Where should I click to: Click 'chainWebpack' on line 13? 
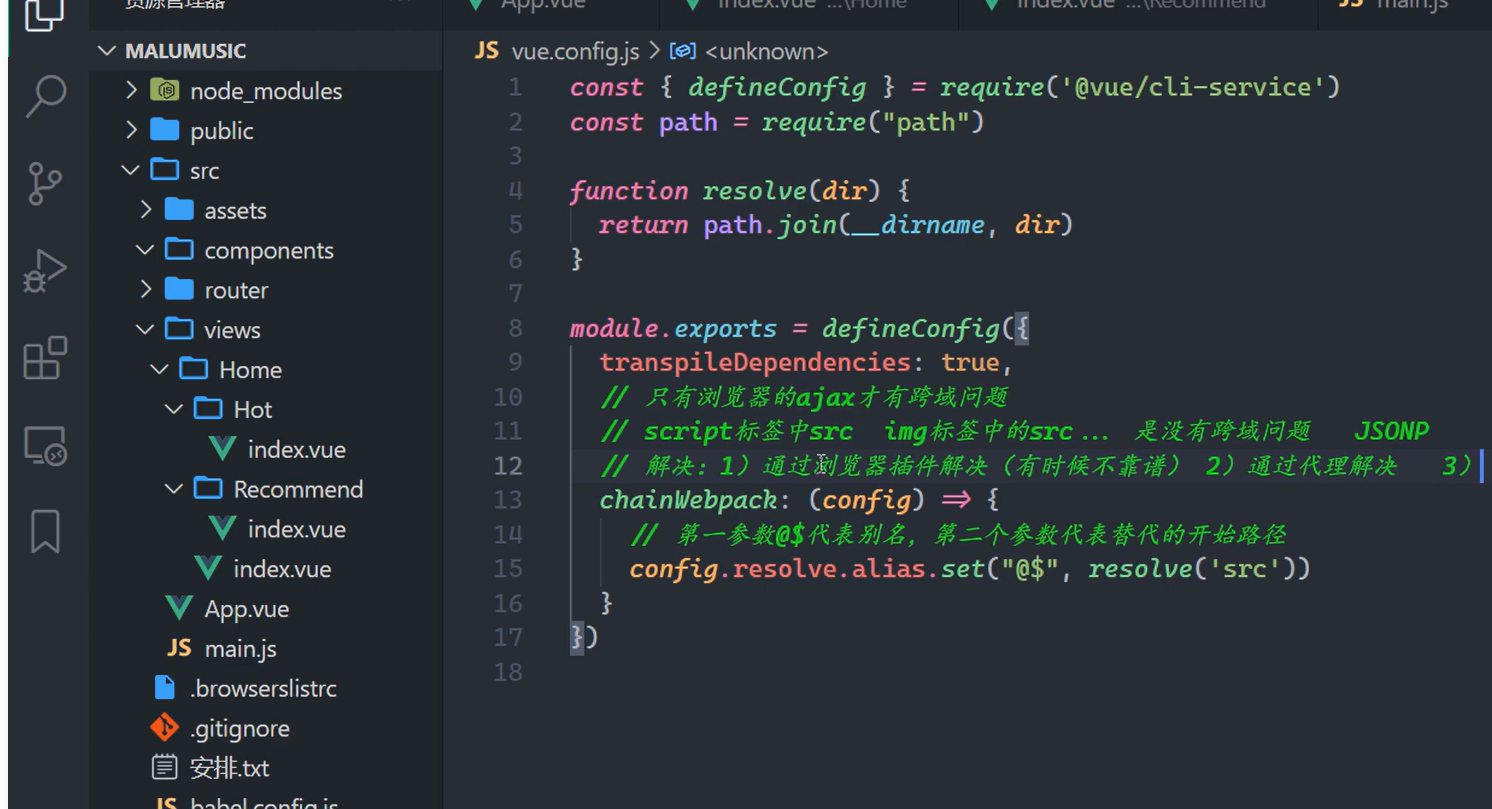(x=688, y=499)
